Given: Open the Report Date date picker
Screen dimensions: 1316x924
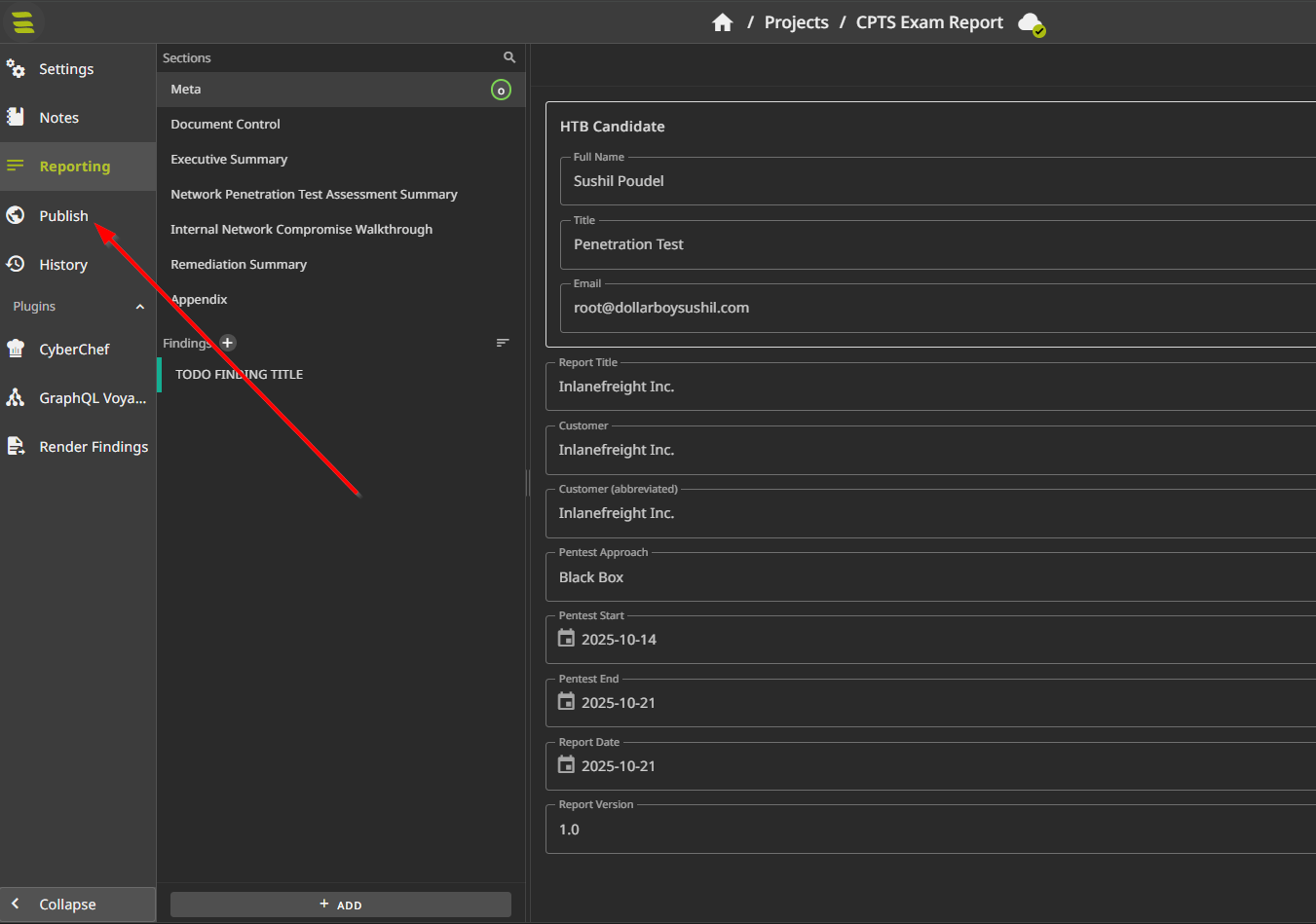Looking at the screenshot, I should pyautogui.click(x=566, y=765).
